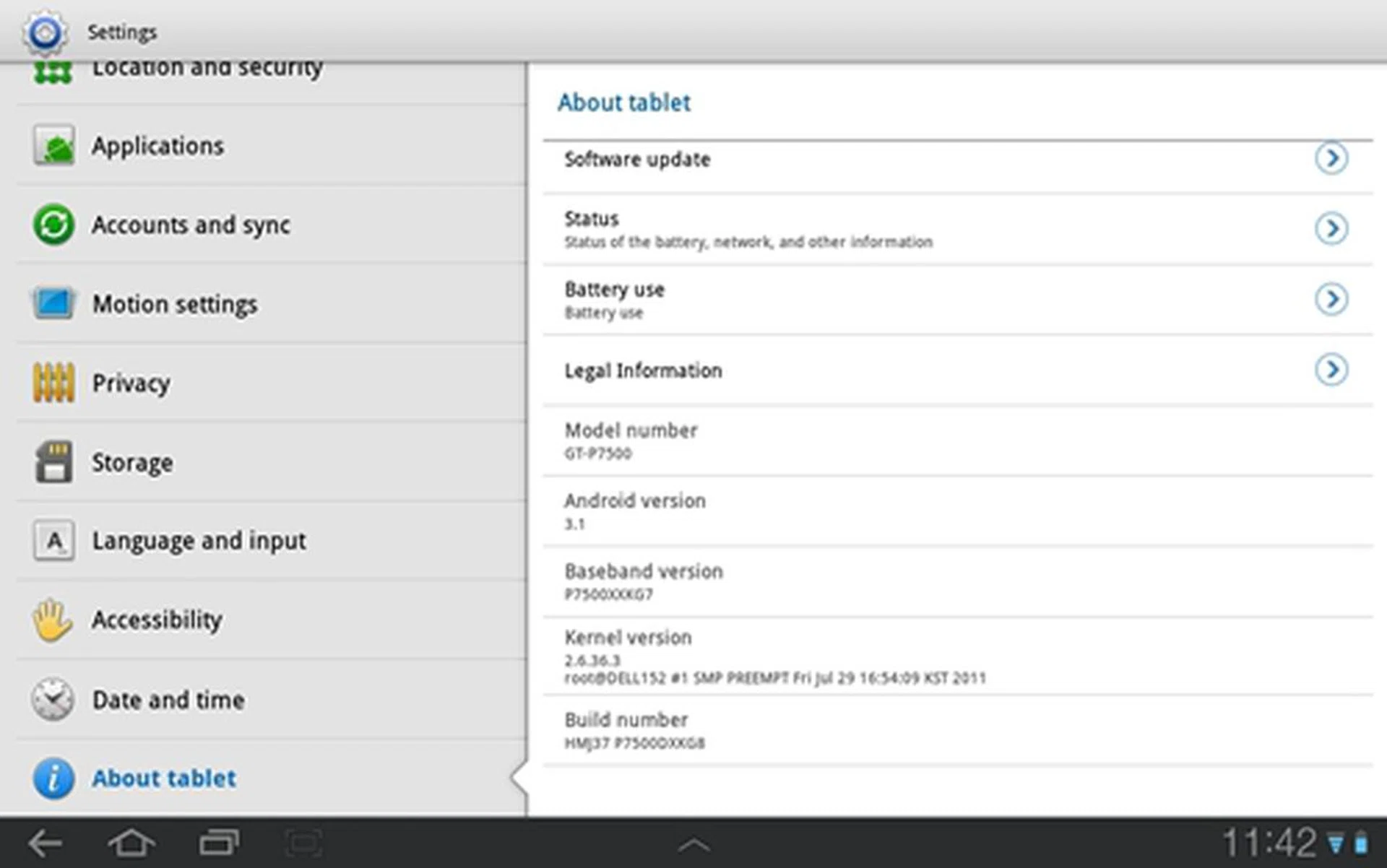Select Language and input menu item
1387x868 pixels.
tap(199, 541)
